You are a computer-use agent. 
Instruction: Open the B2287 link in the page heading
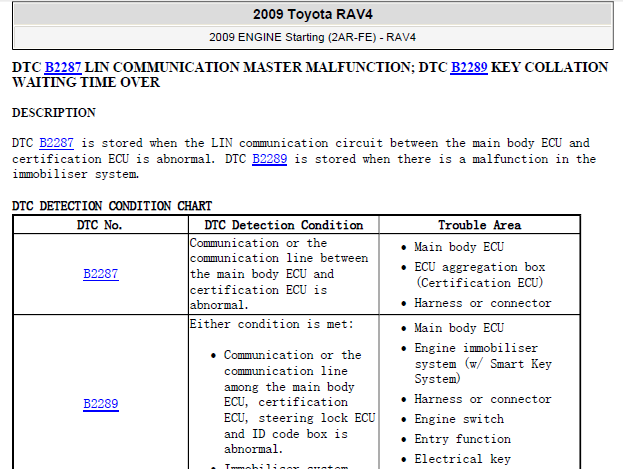pyautogui.click(x=63, y=67)
